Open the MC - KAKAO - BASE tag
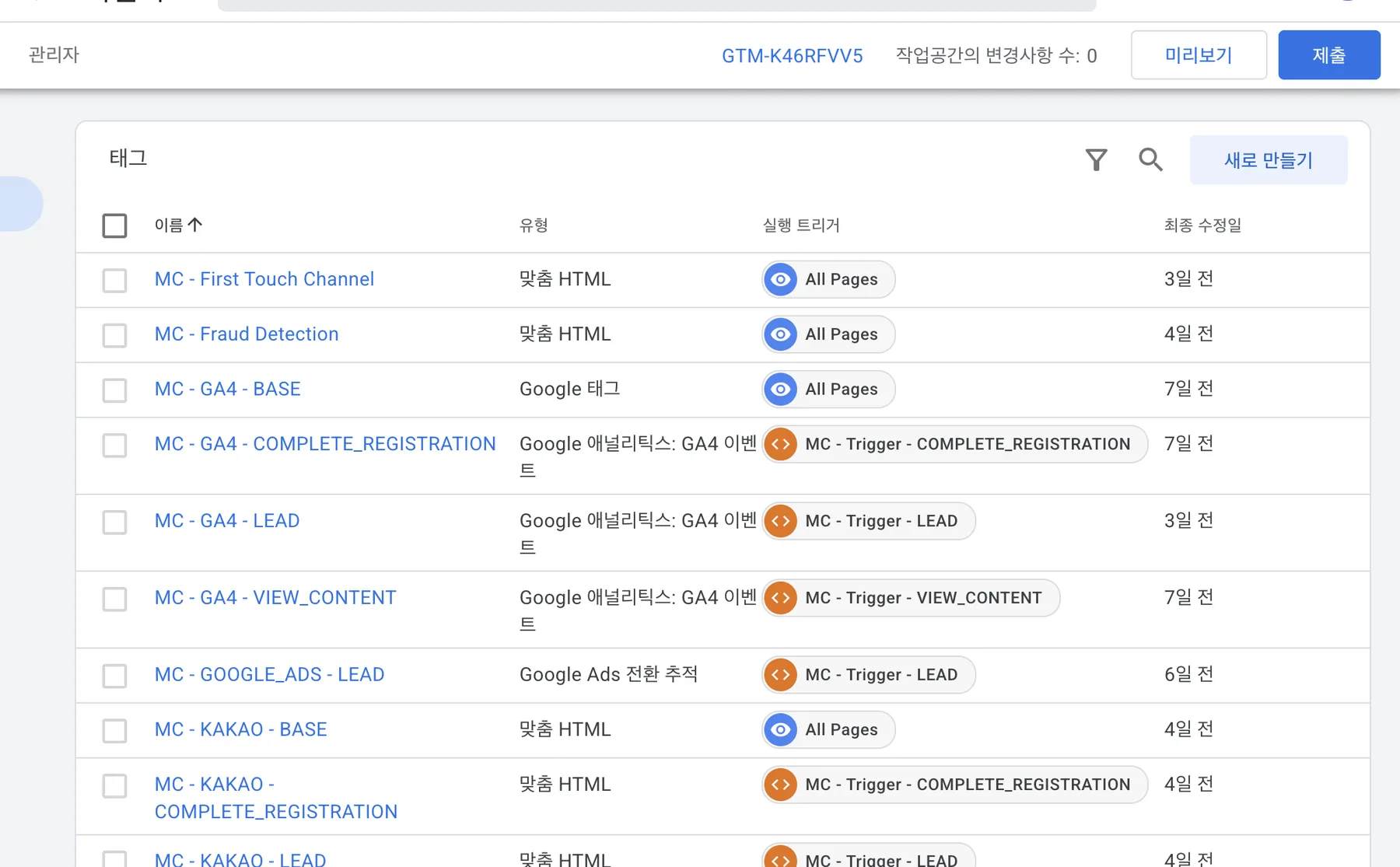Viewport: 1400px width, 867px height. (241, 729)
